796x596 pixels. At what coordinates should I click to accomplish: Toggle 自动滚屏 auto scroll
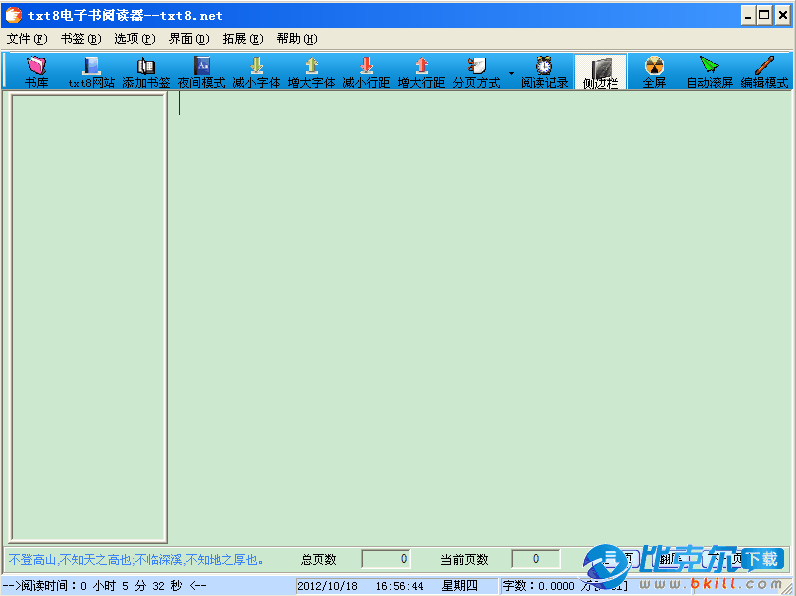(709, 72)
